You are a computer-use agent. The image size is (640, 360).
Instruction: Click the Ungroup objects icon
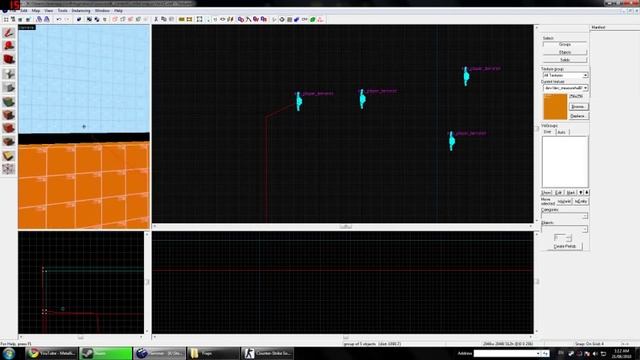[97, 19]
